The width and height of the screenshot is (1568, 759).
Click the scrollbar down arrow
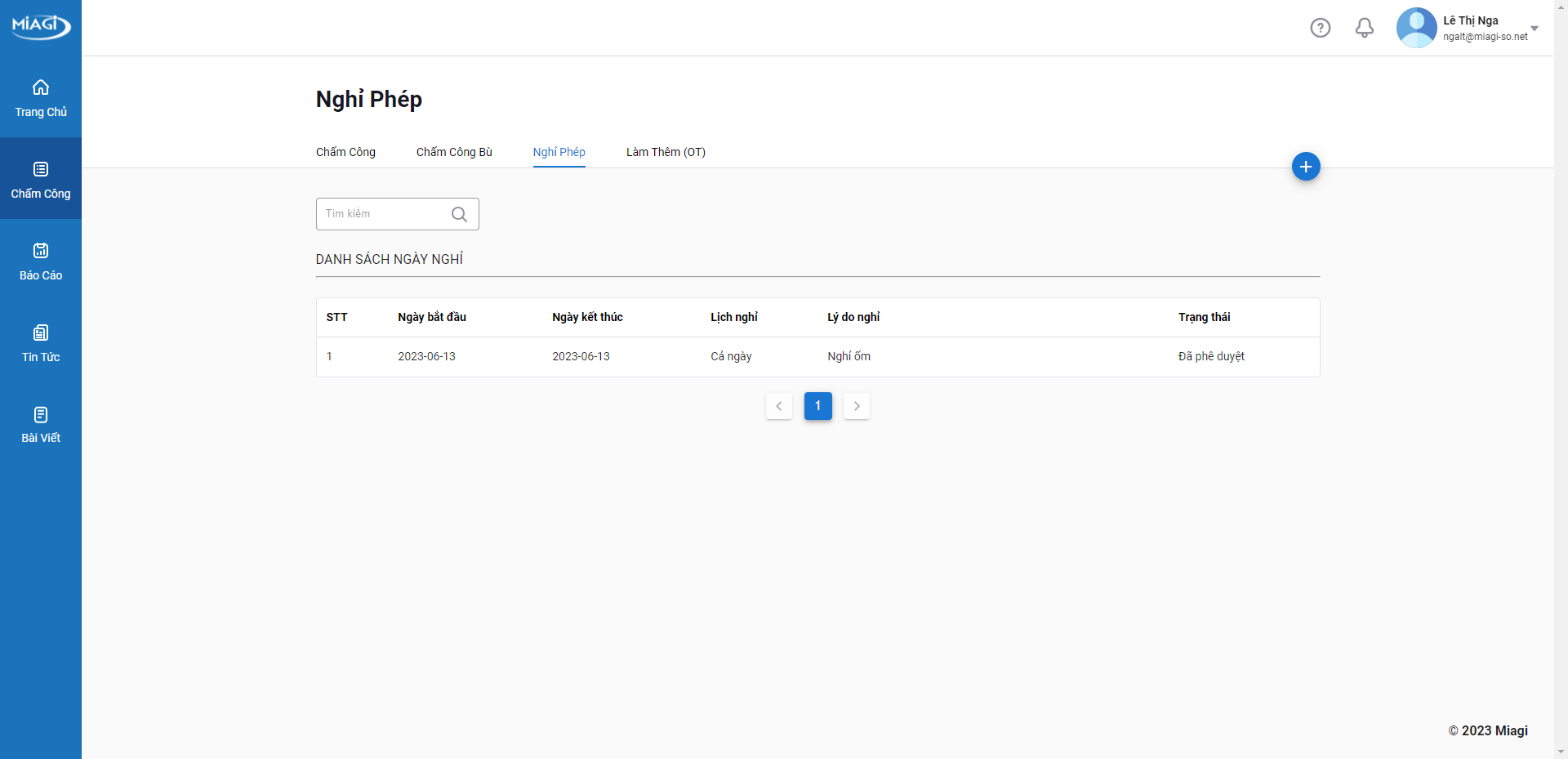(1561, 752)
